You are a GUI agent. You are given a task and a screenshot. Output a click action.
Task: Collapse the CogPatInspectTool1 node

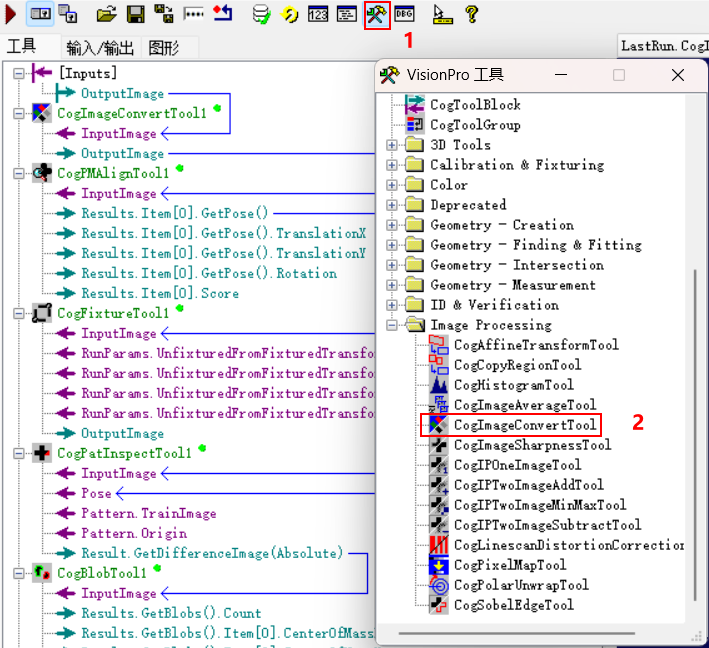[x=19, y=454]
